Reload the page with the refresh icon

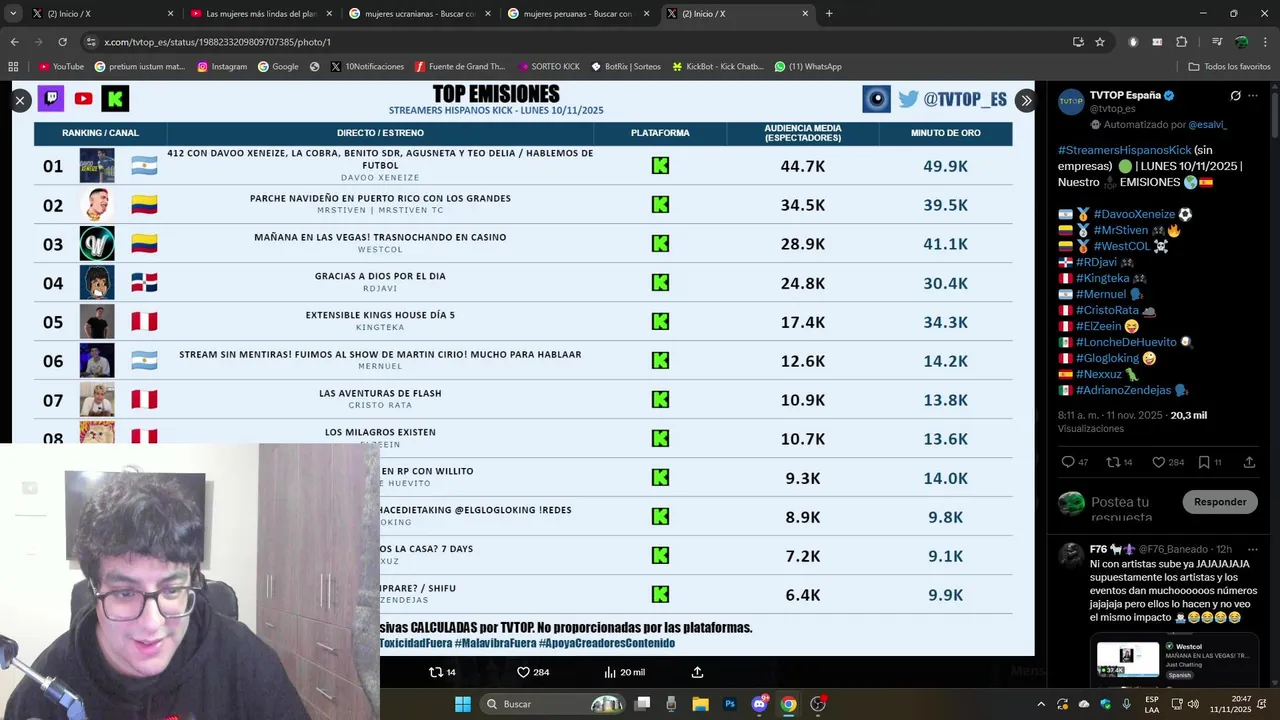[x=62, y=42]
